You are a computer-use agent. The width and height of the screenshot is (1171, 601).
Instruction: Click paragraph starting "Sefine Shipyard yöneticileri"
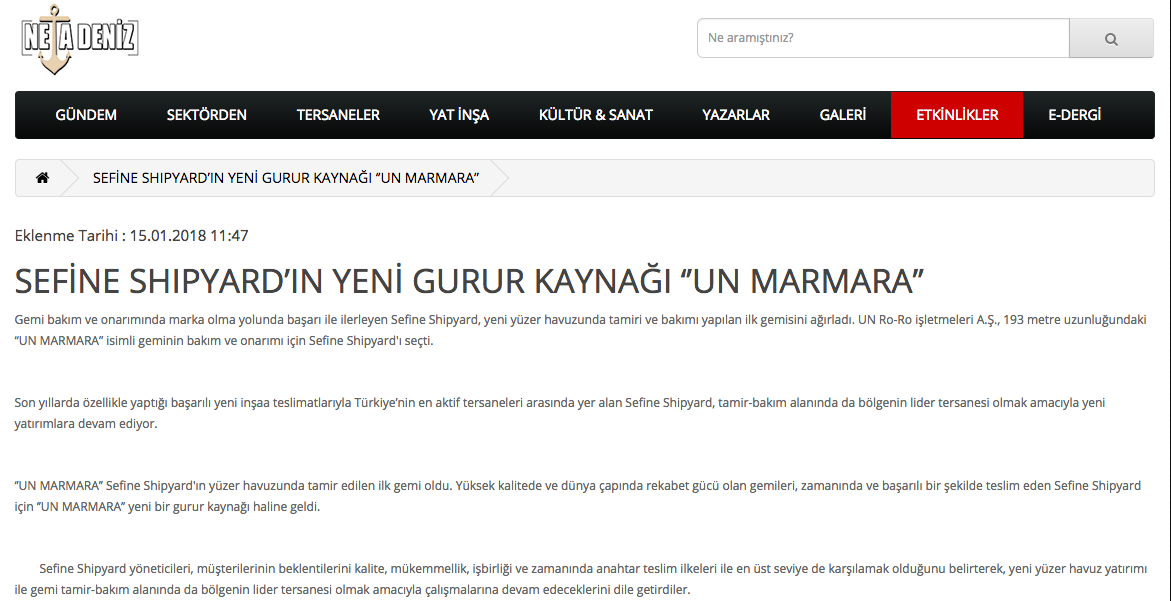581,579
